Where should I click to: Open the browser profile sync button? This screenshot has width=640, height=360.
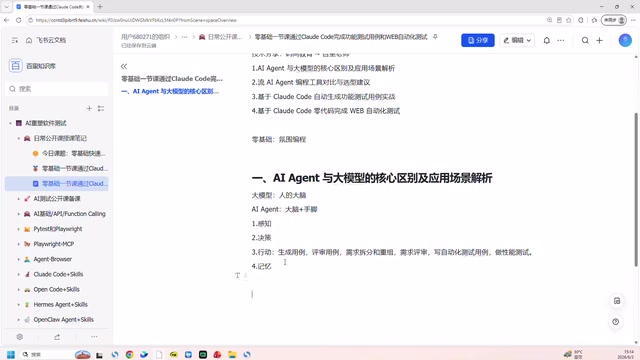(x=614, y=20)
